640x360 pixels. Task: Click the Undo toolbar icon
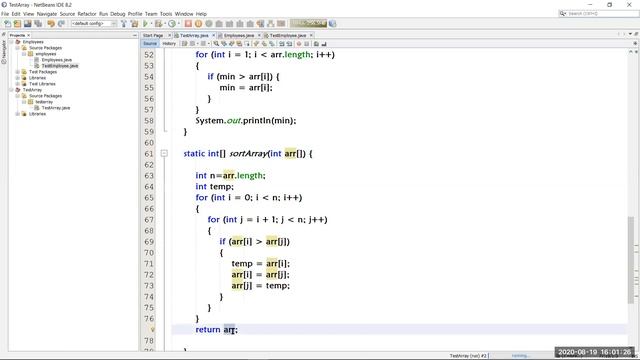51,24
